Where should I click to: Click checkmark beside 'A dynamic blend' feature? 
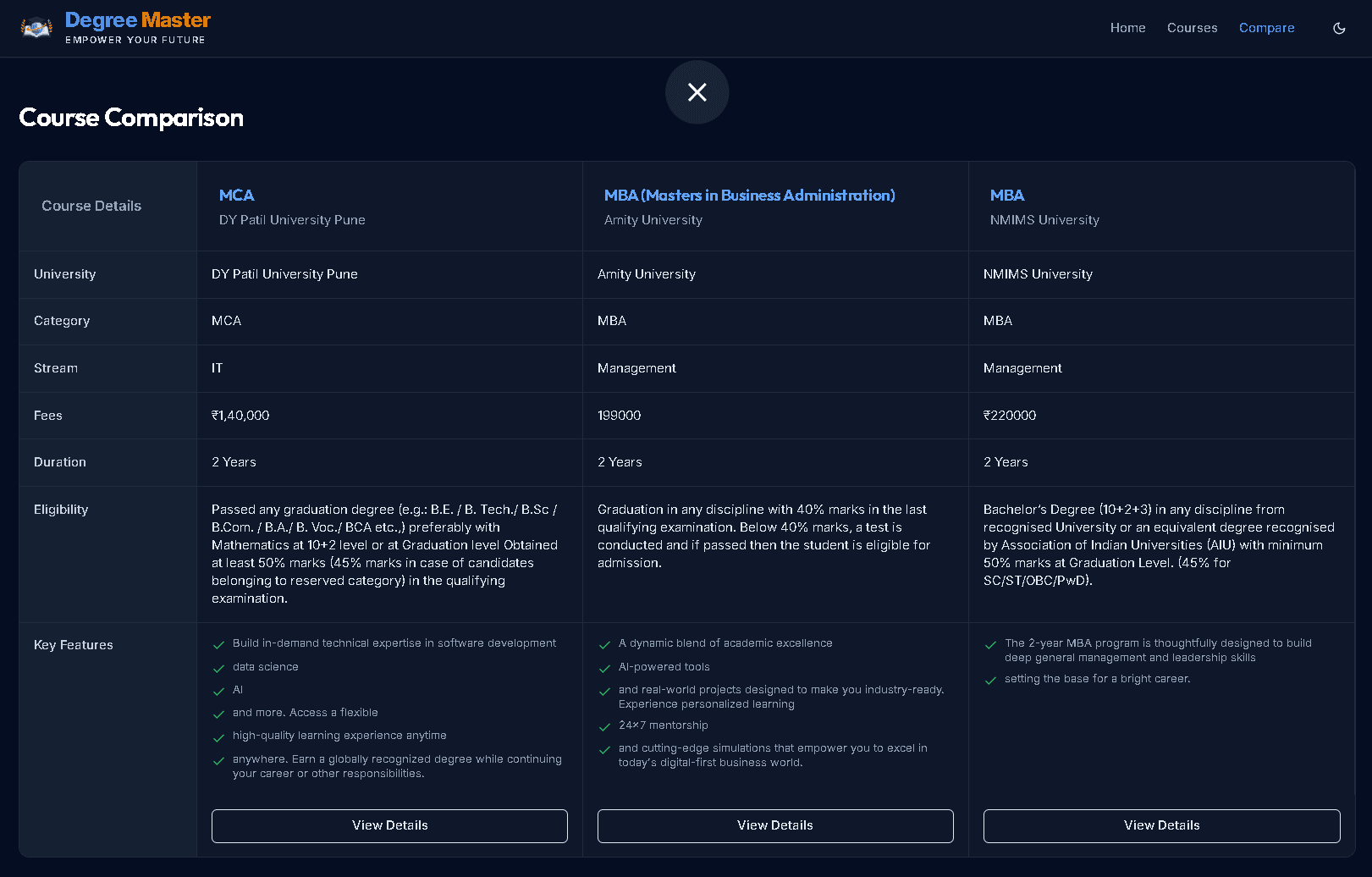point(604,645)
